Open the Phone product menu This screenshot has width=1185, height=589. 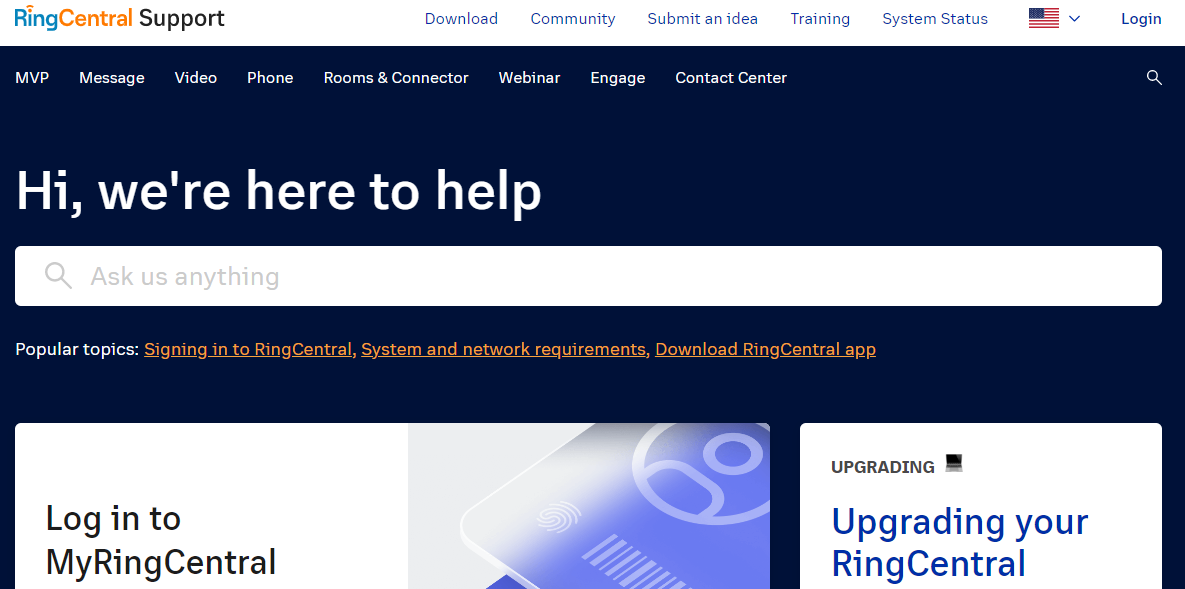click(270, 78)
